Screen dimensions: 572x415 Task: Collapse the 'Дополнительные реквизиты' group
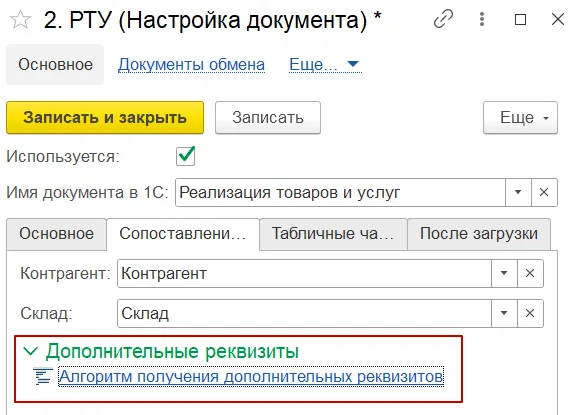(x=31, y=352)
